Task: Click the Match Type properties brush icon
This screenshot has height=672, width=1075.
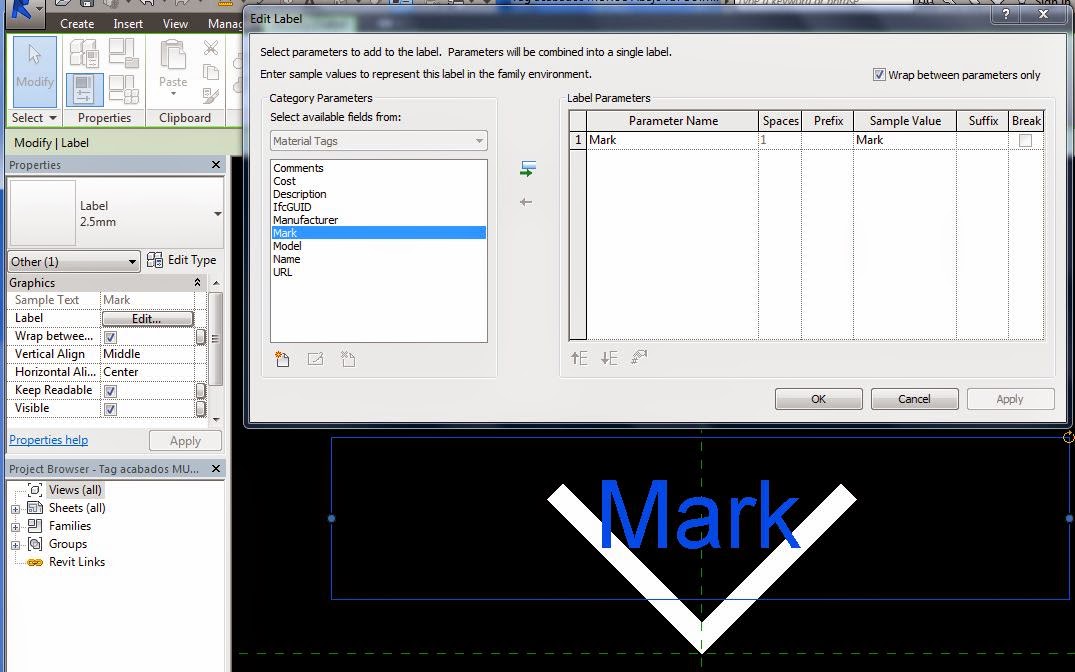Action: coord(211,95)
